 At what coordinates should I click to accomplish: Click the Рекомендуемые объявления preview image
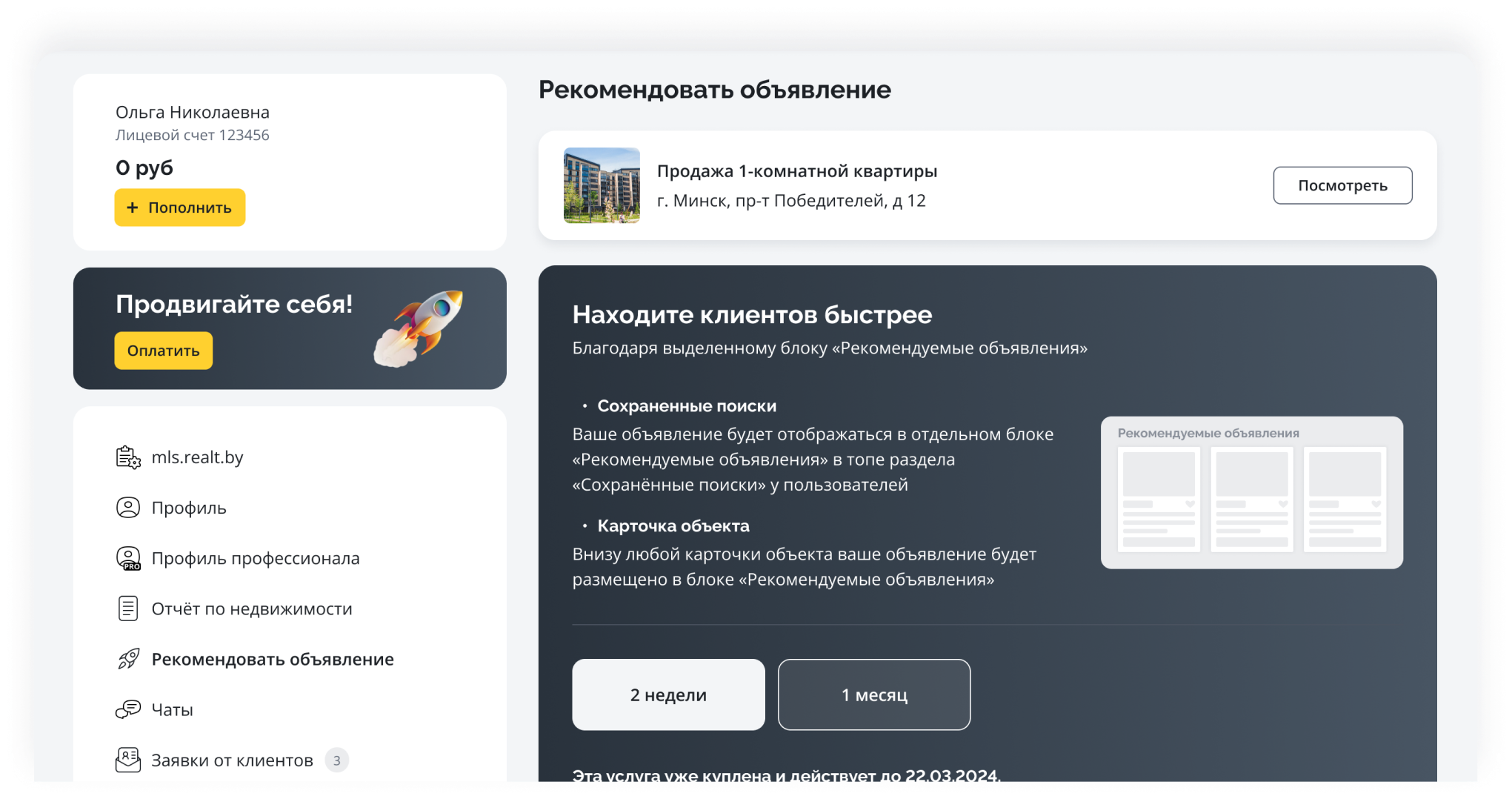click(x=1251, y=493)
